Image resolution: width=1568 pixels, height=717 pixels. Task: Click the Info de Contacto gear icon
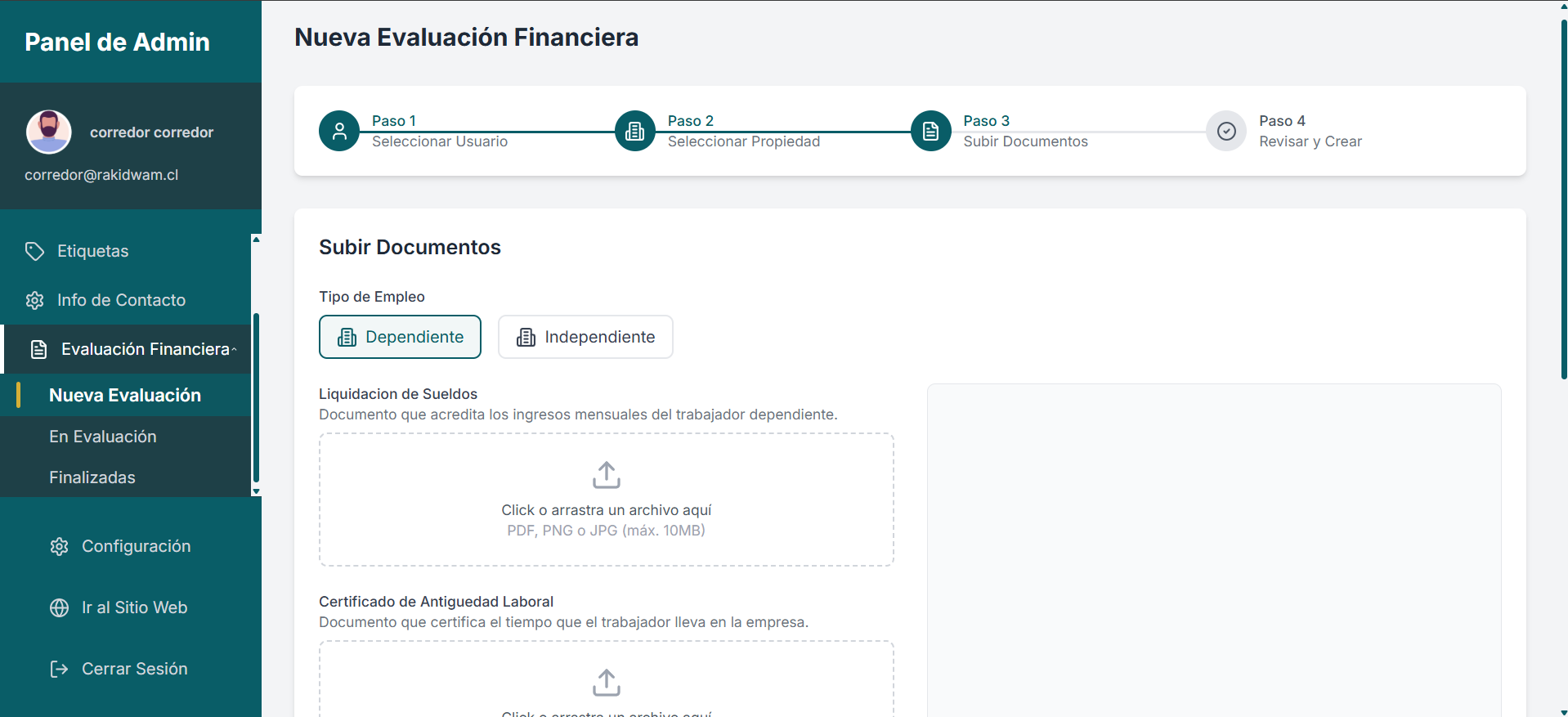[x=34, y=300]
